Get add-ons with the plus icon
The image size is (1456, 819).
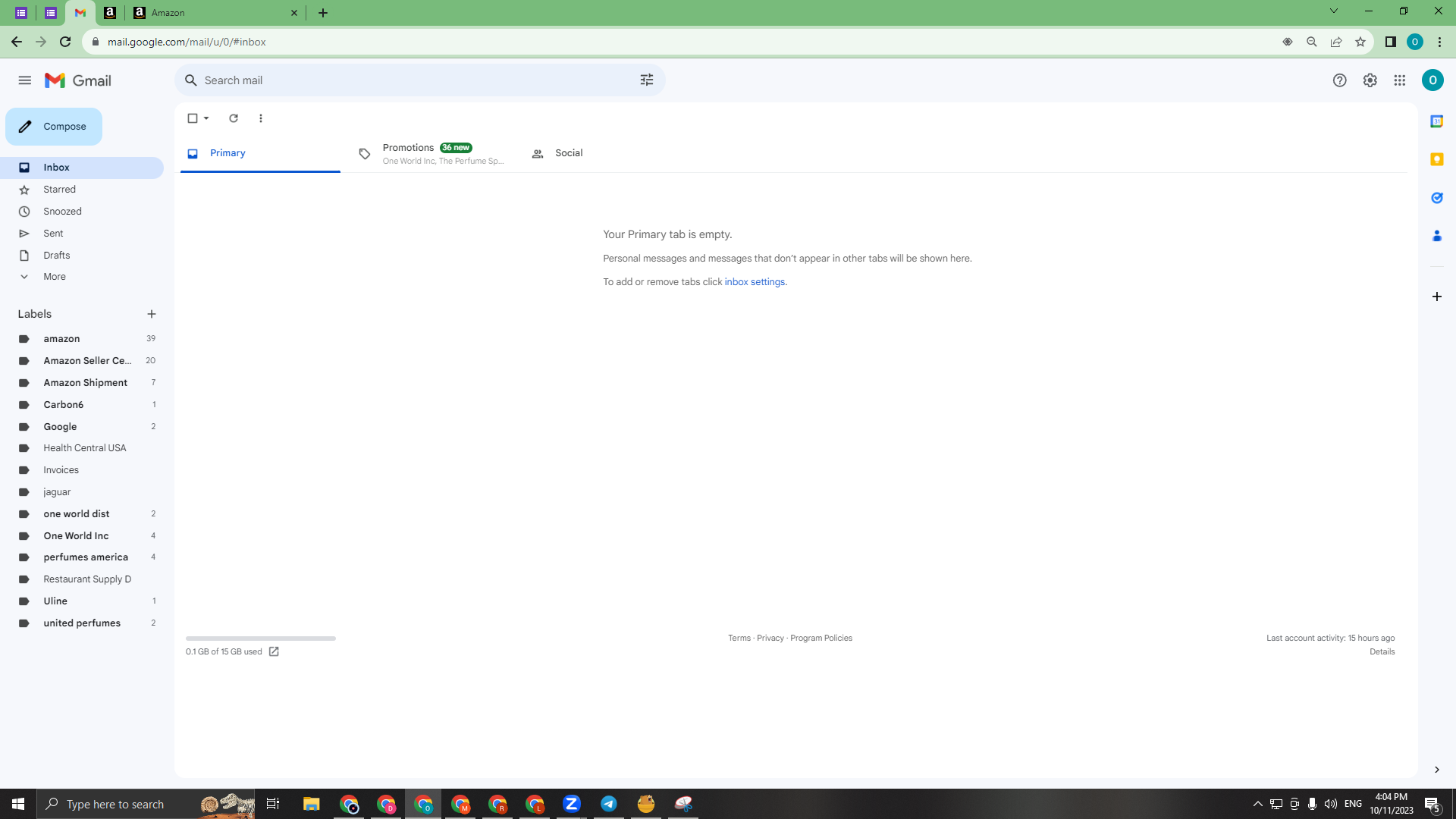click(1437, 297)
